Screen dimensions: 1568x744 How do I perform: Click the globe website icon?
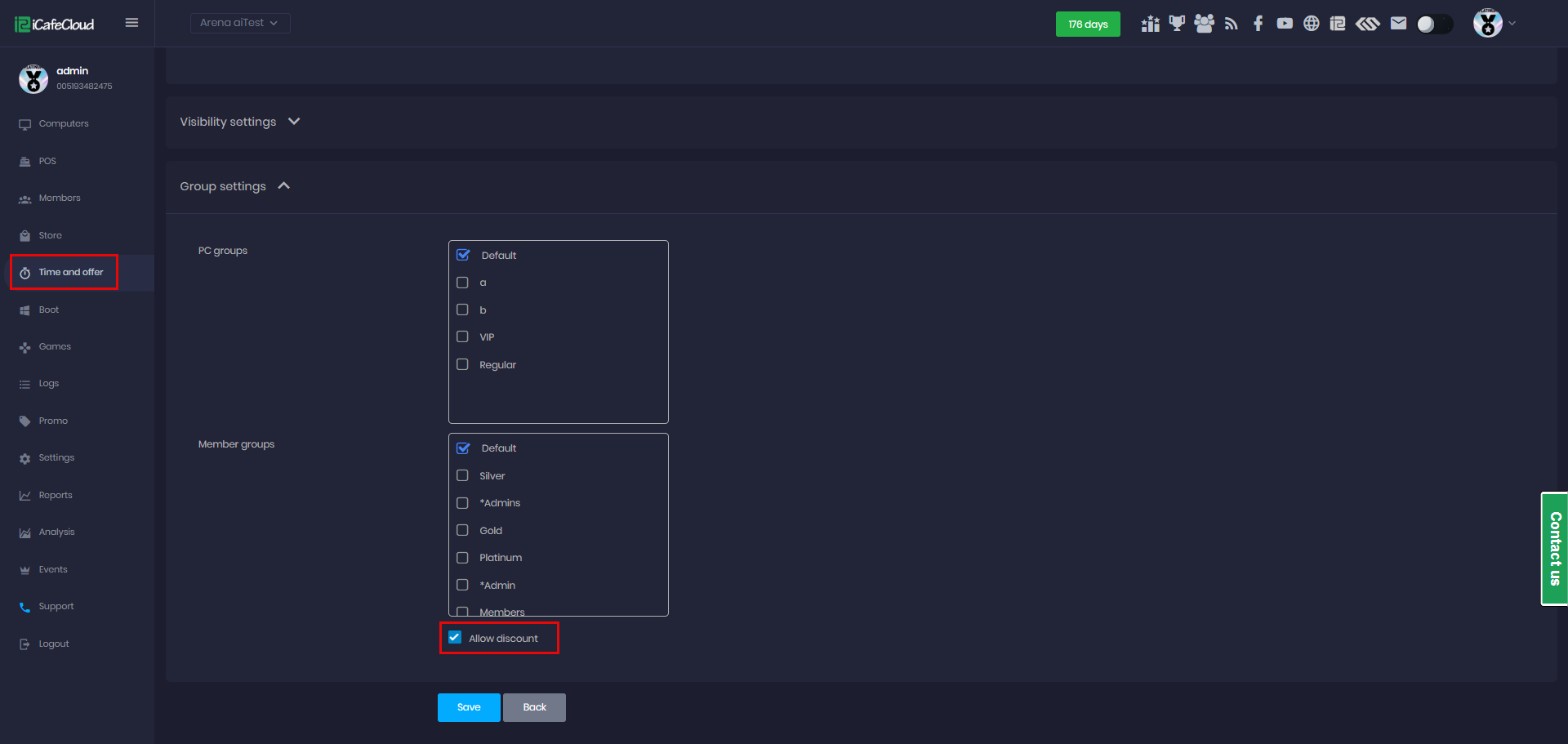1311,24
